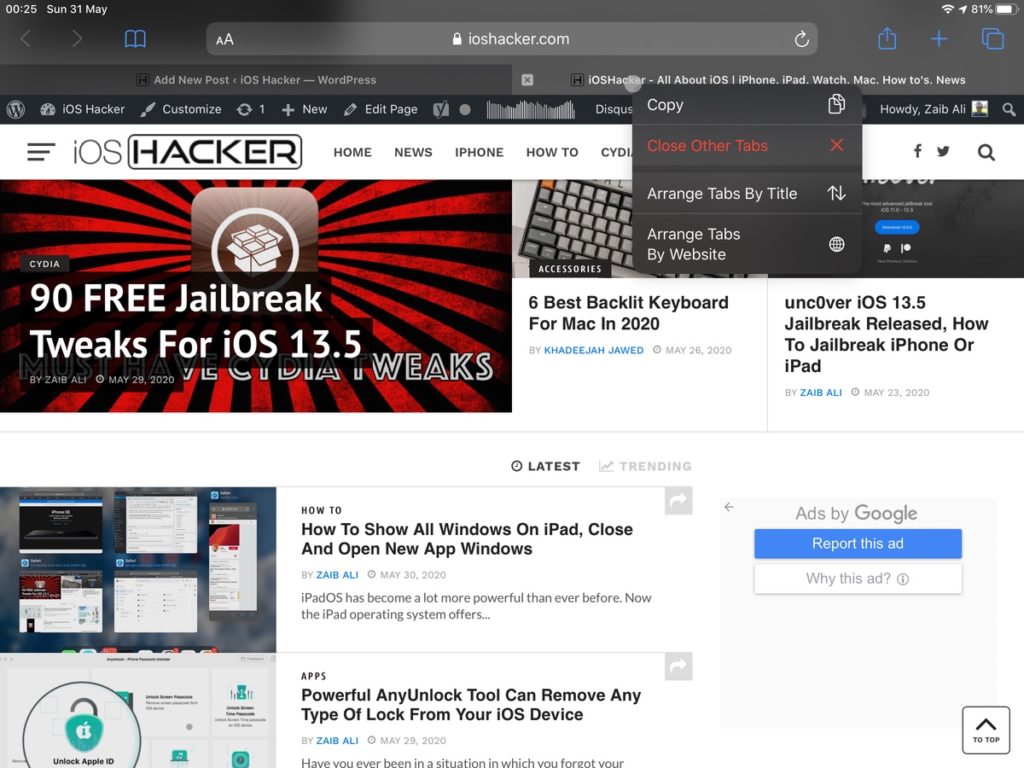The width and height of the screenshot is (1024, 768).
Task: Open the WordPress logo admin menu
Action: pos(16,109)
